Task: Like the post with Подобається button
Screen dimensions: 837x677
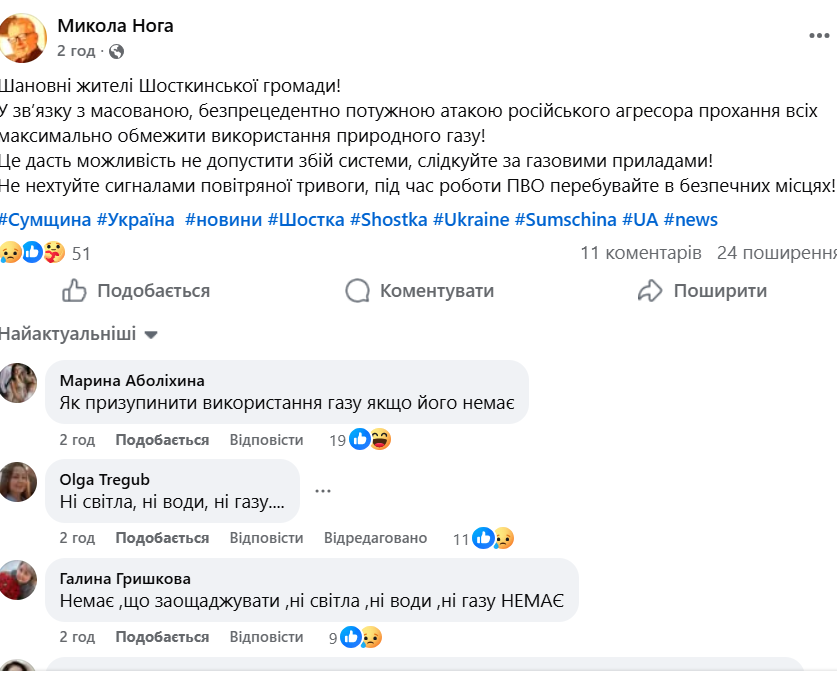Action: [x=136, y=291]
